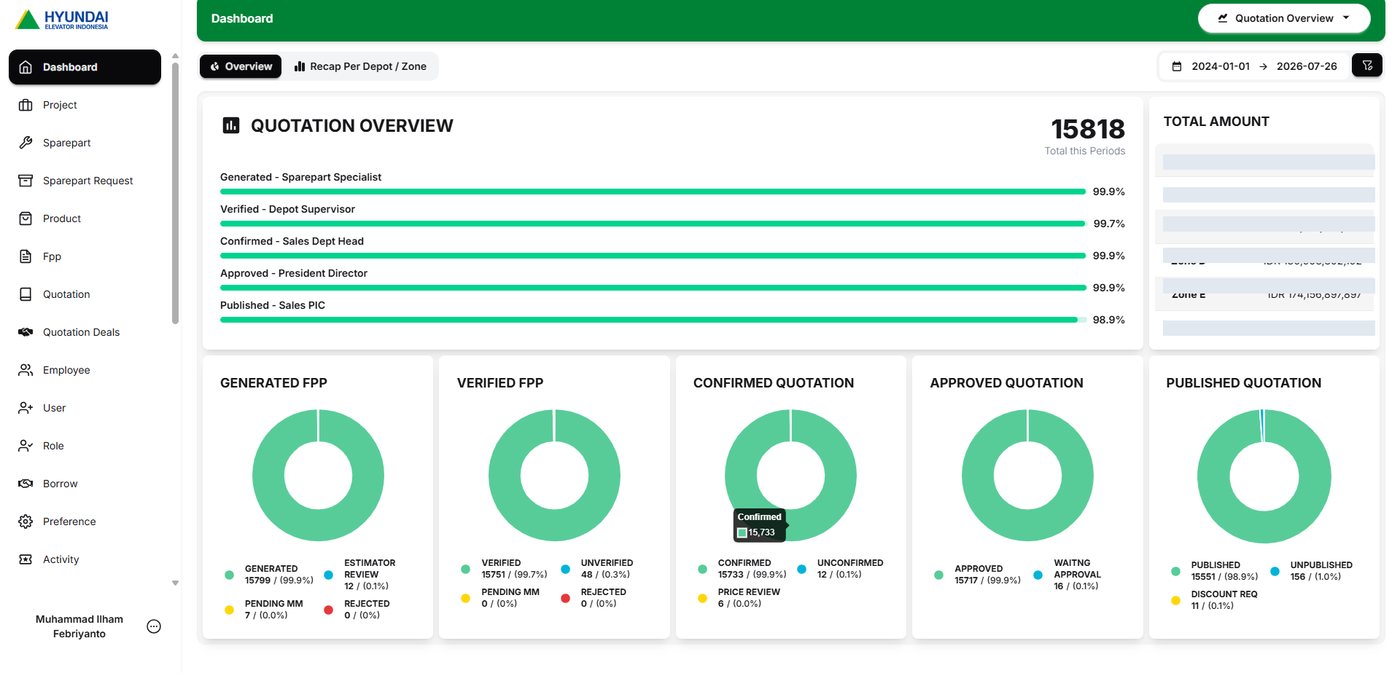Click the end date 2026-07-26
Viewport: 1400px width, 673px height.
1307,66
